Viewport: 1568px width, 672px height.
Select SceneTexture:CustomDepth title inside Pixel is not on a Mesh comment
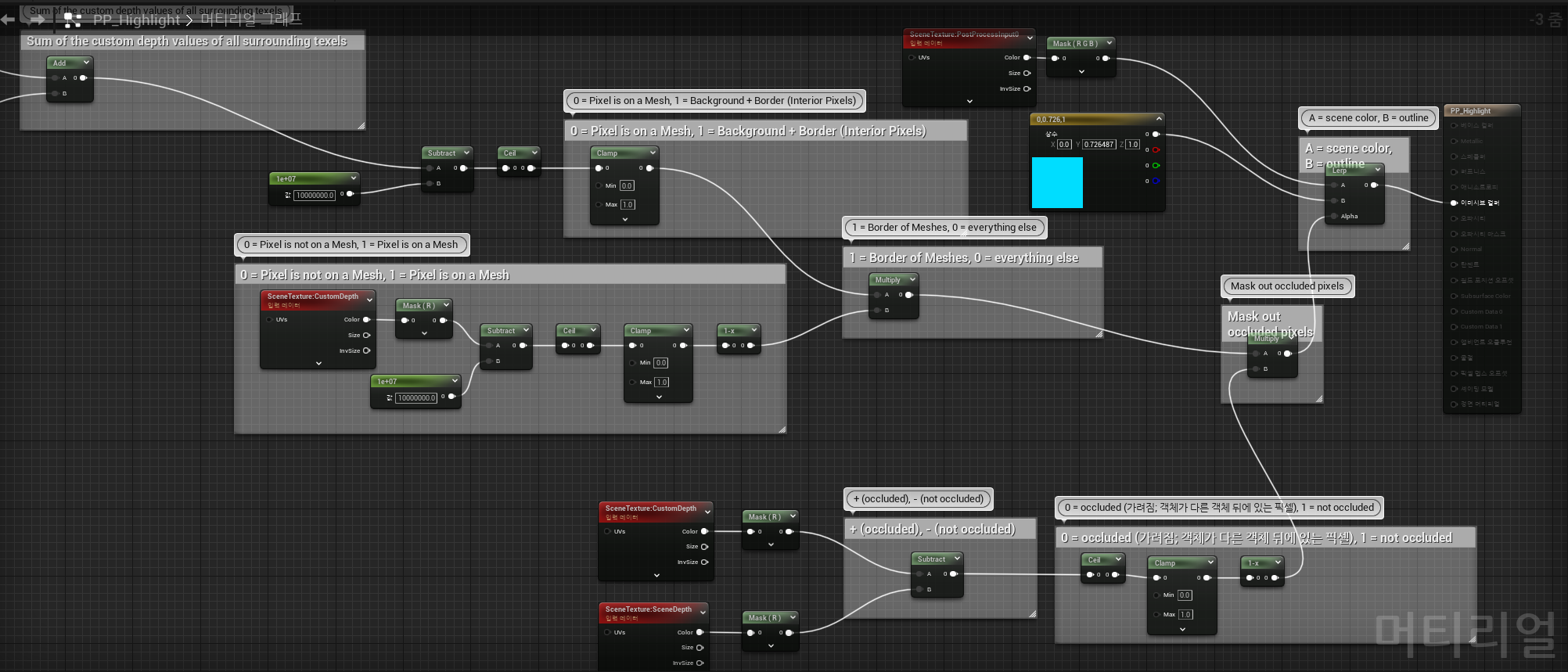[312, 296]
